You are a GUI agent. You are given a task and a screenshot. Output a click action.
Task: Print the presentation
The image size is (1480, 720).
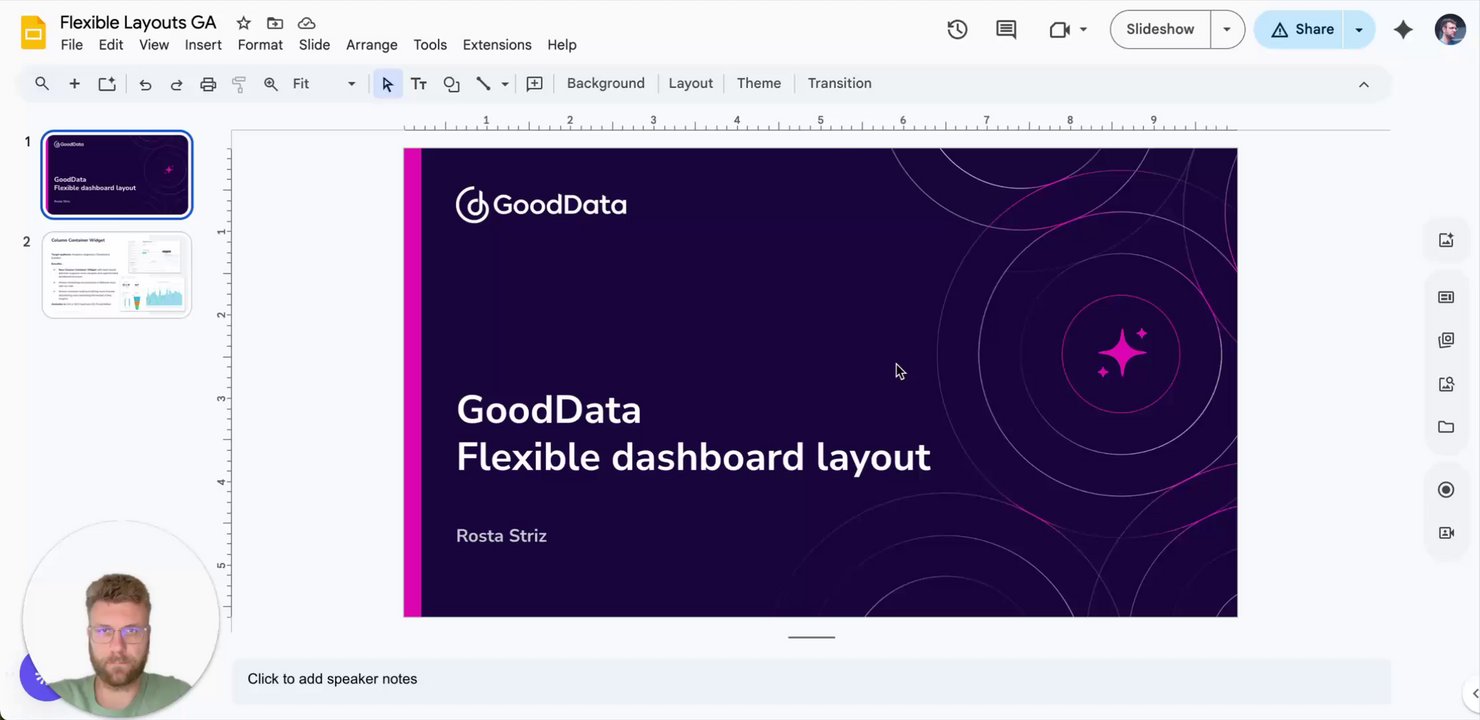coord(208,84)
